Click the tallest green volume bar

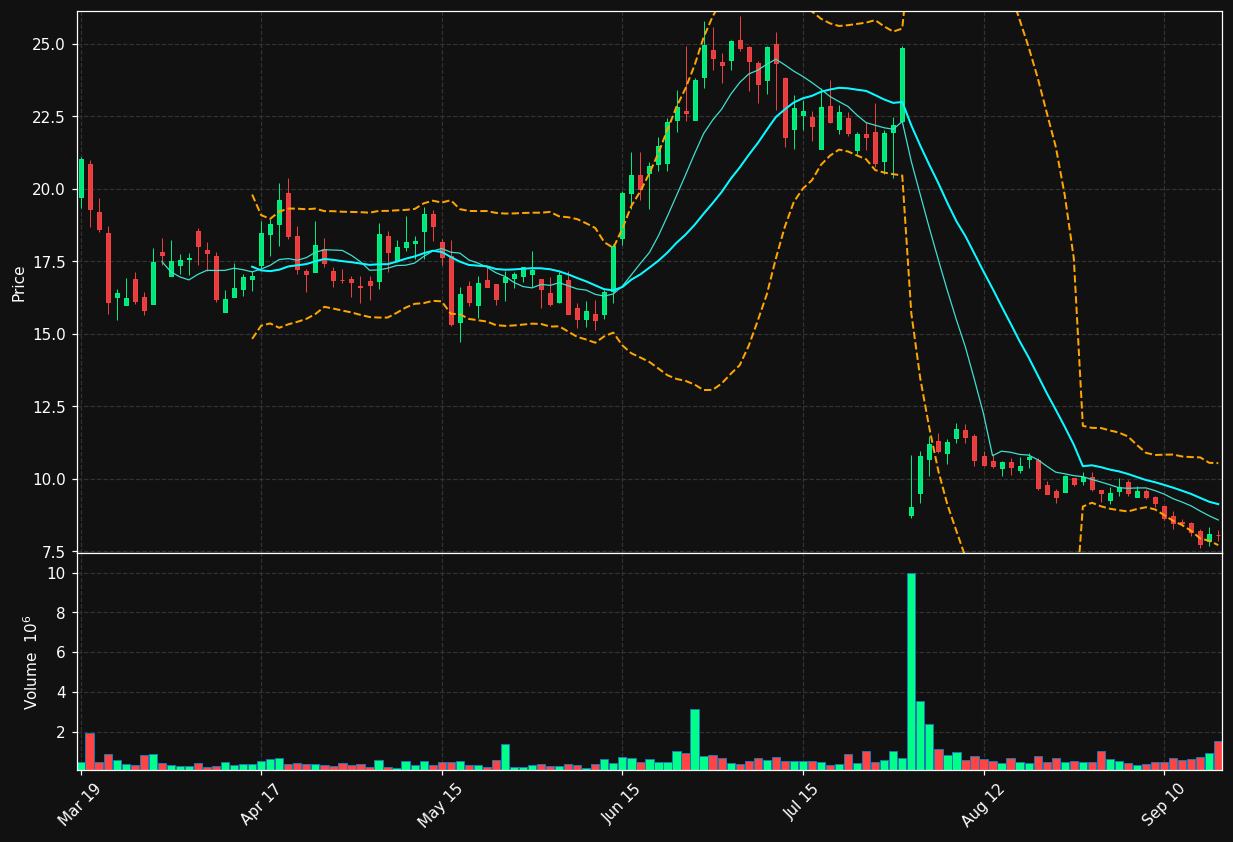(911, 671)
